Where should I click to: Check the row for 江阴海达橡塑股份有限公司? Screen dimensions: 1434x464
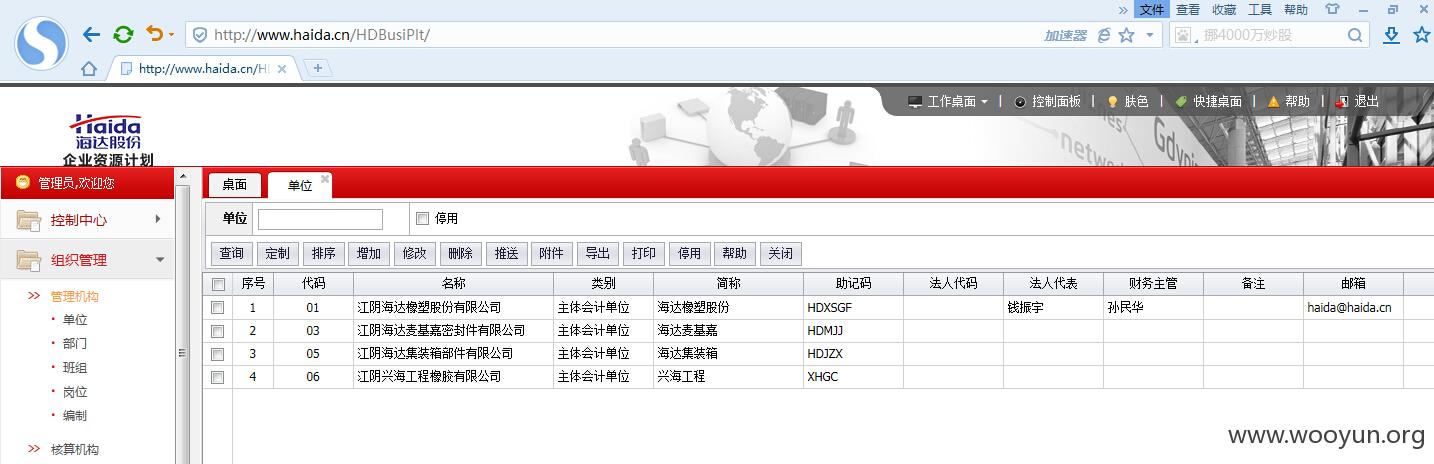(x=218, y=308)
